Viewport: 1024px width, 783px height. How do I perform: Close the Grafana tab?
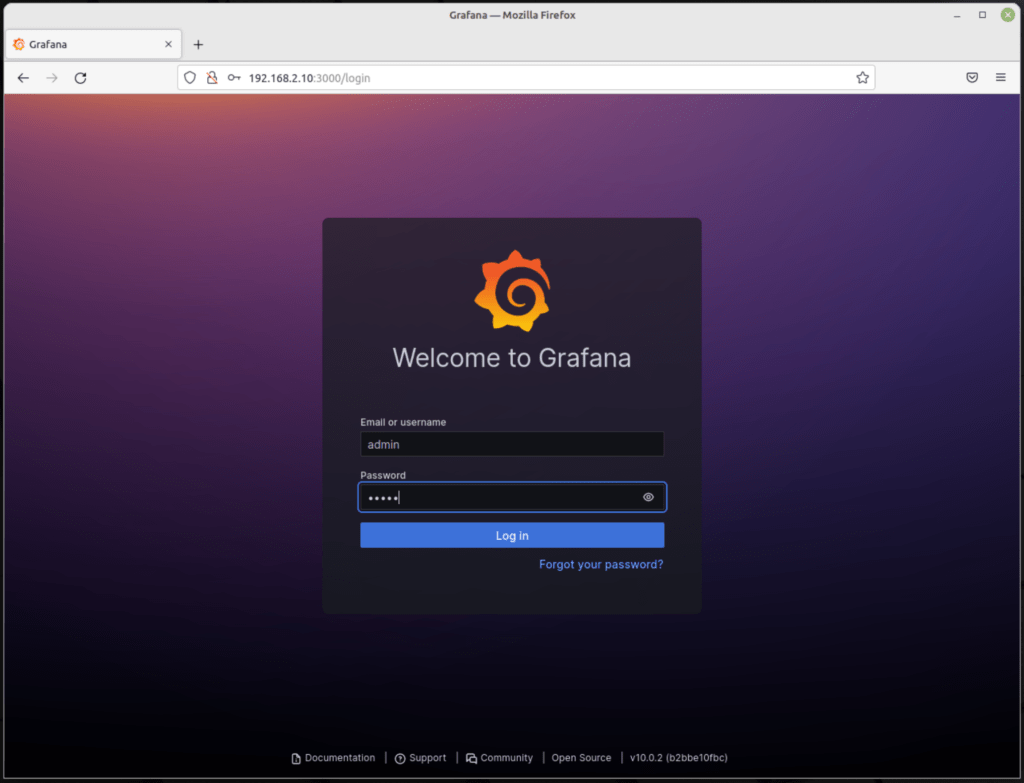(x=168, y=44)
